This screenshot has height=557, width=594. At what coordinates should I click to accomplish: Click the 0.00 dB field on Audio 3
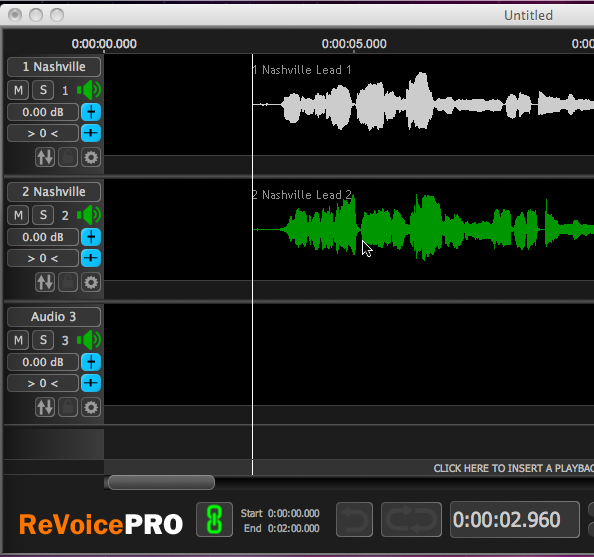tap(43, 362)
